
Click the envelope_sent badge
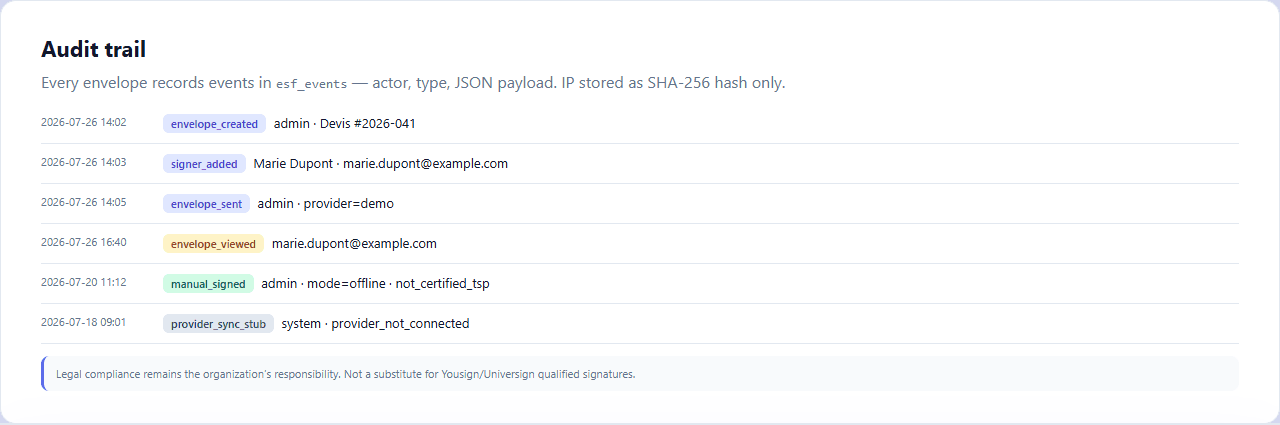click(x=206, y=204)
